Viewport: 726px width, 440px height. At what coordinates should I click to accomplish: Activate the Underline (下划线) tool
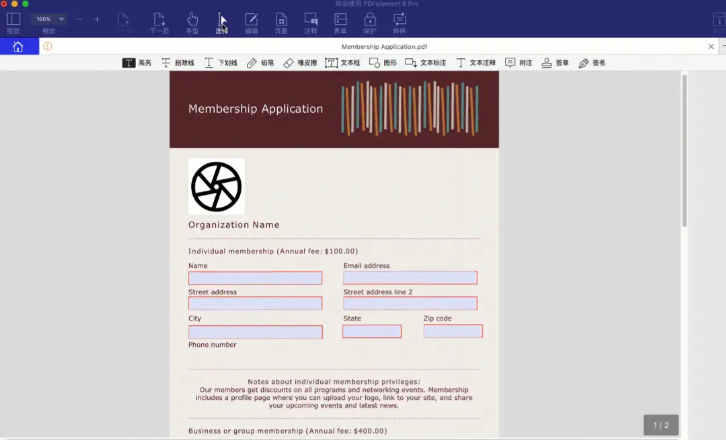pyautogui.click(x=222, y=62)
